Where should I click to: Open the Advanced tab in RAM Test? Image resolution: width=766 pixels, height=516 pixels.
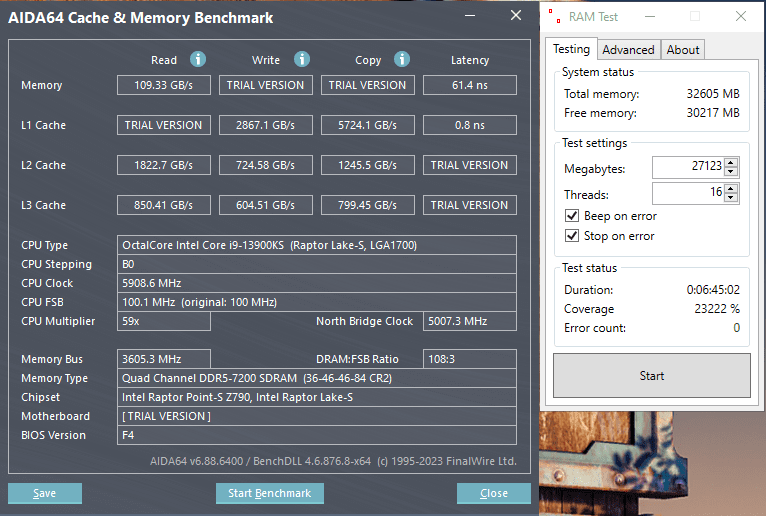[629, 50]
